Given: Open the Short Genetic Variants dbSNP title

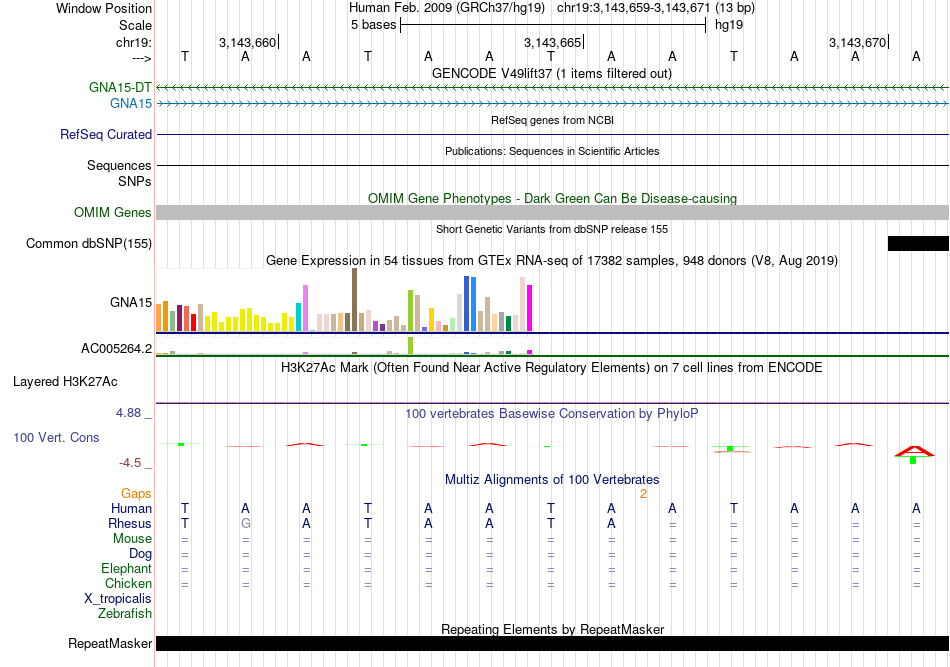Looking at the screenshot, I should [x=552, y=230].
